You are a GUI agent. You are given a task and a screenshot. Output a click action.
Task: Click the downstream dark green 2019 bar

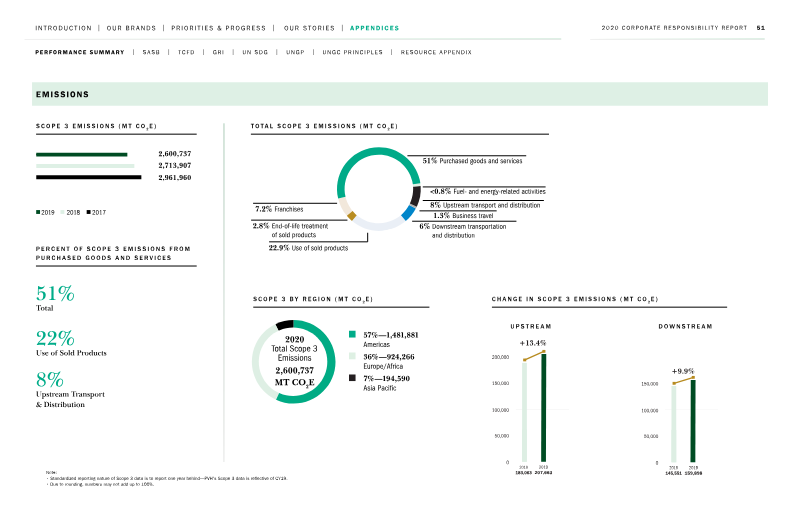tap(693, 421)
